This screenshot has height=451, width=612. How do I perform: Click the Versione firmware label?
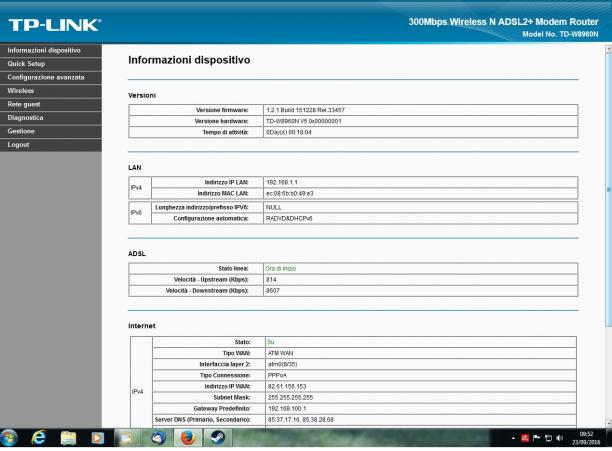(x=222, y=110)
